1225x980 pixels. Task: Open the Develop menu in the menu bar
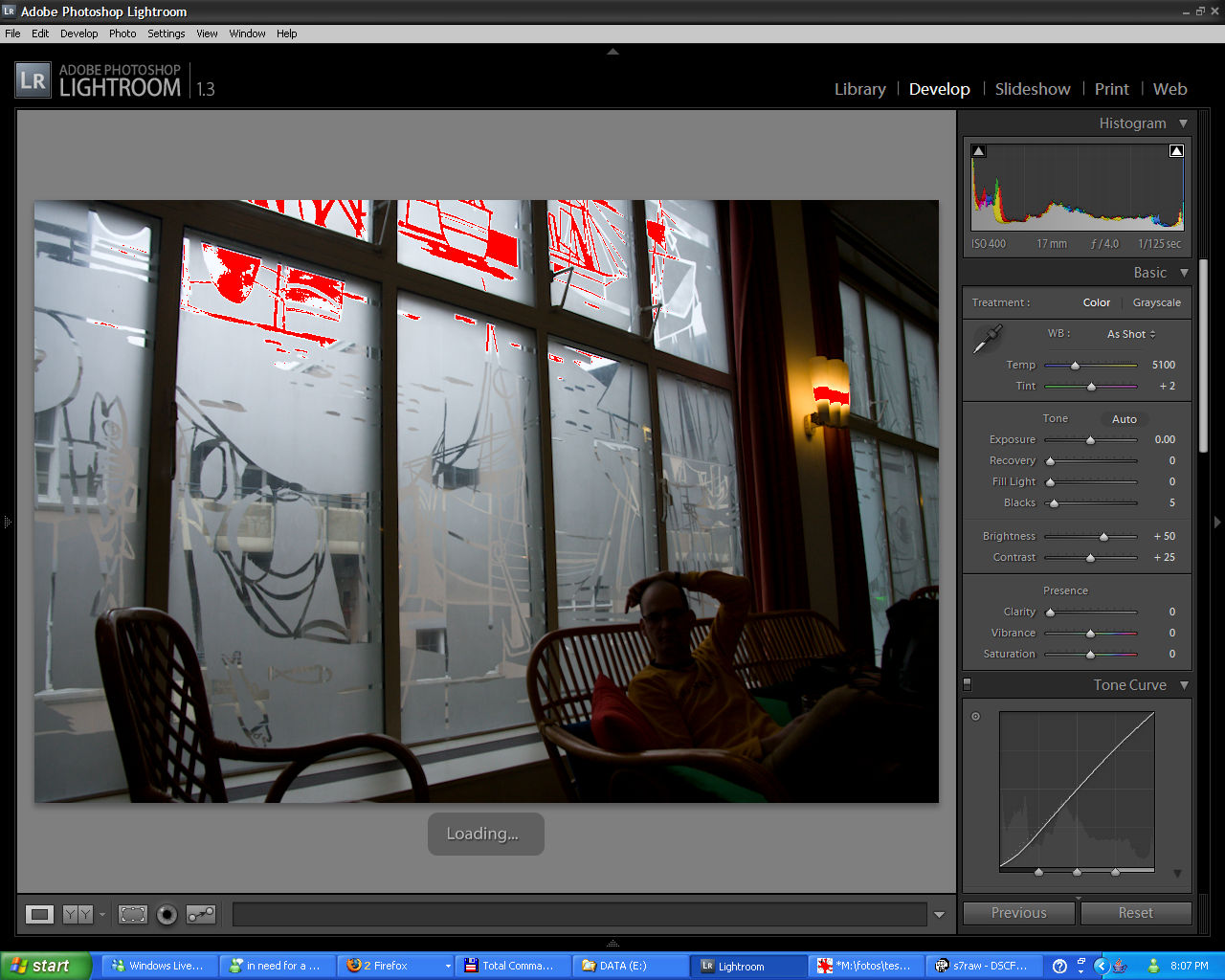click(x=78, y=33)
